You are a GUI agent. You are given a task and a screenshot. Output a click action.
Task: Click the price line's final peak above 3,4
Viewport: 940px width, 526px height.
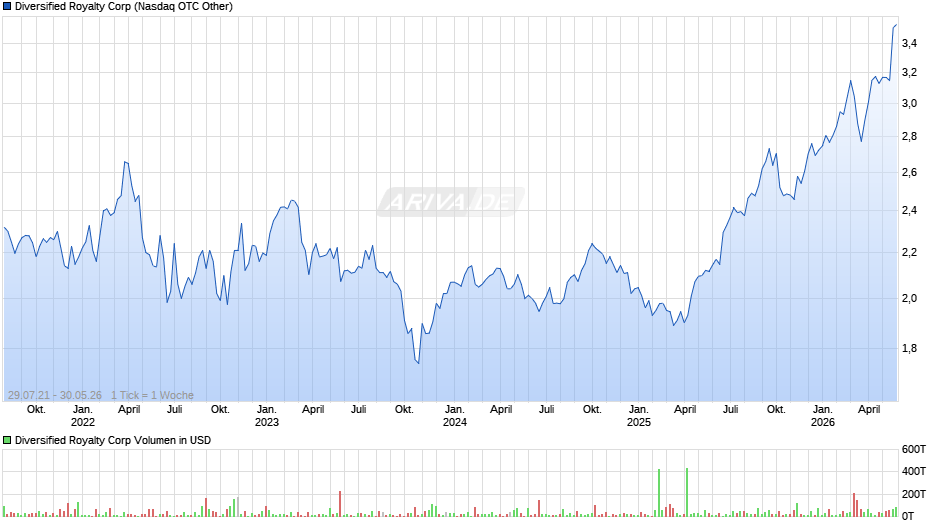tap(896, 25)
